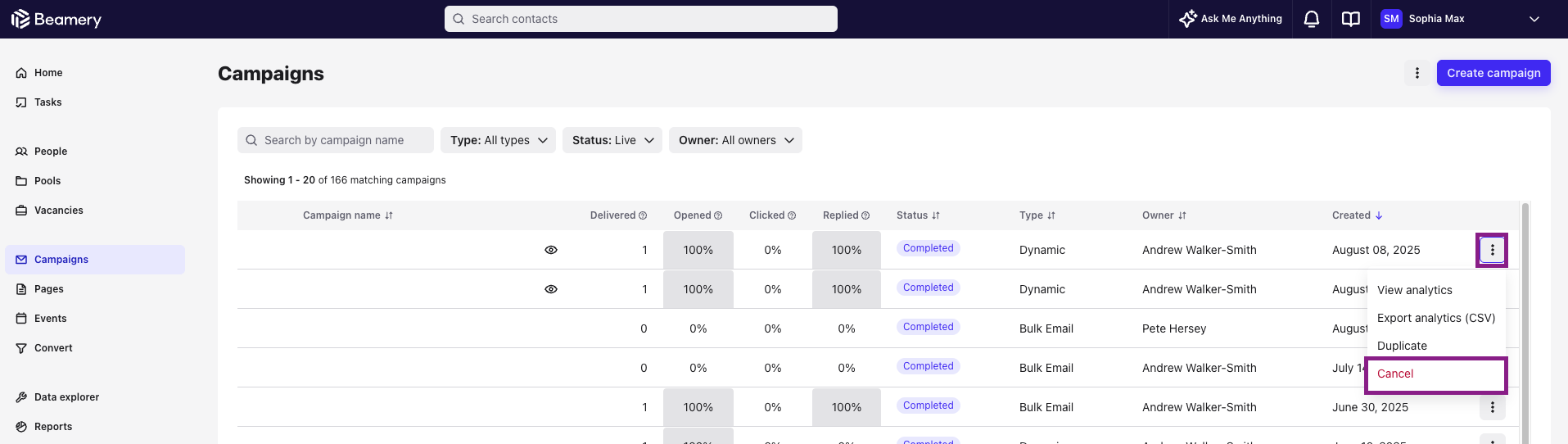Screen dimensions: 1568x444
Task: Click Pete Hersey owner cell
Action: 1174,328
